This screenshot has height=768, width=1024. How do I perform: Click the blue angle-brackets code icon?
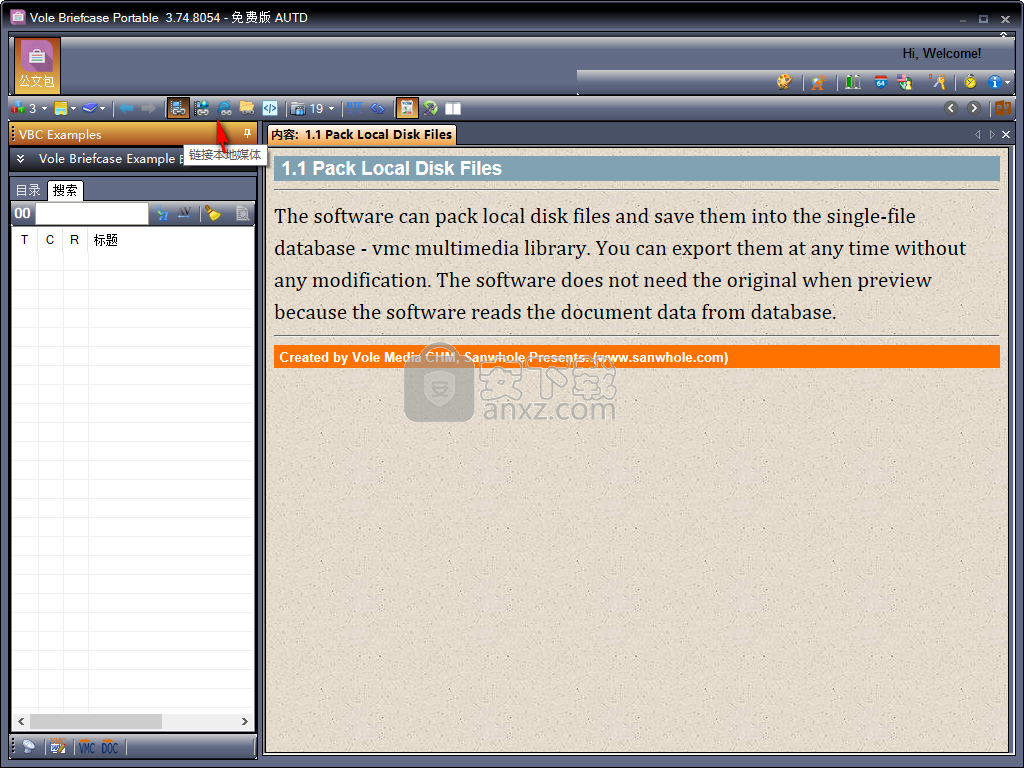[377, 108]
